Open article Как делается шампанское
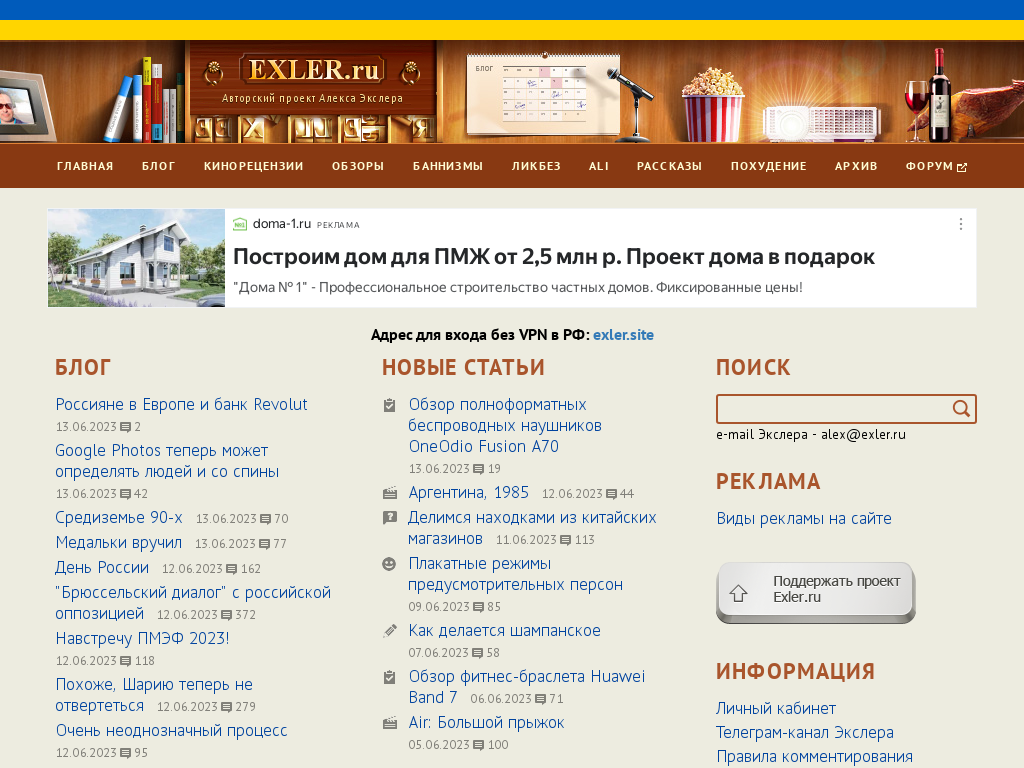The width and height of the screenshot is (1024, 768). tap(504, 630)
